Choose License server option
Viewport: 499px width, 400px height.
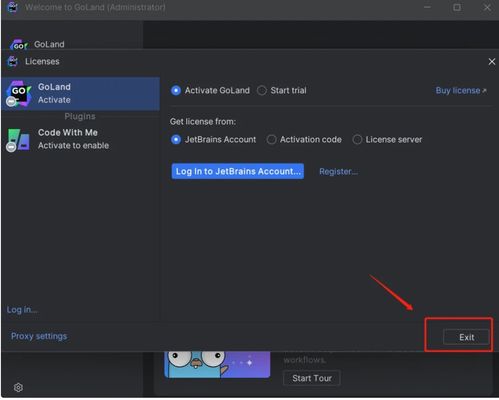[x=357, y=139]
